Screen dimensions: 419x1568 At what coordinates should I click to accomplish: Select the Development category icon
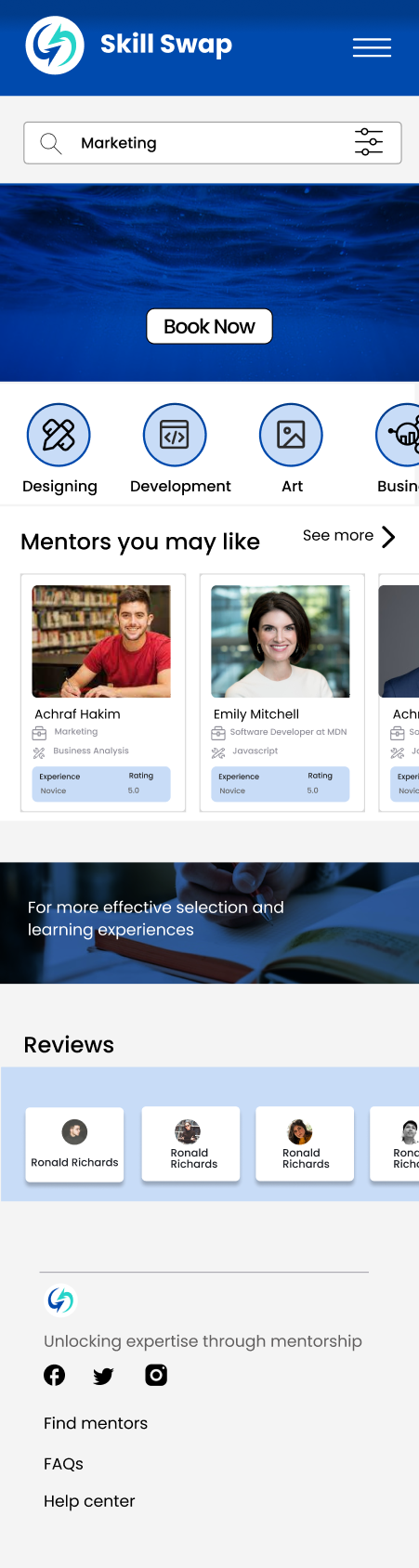click(x=175, y=435)
